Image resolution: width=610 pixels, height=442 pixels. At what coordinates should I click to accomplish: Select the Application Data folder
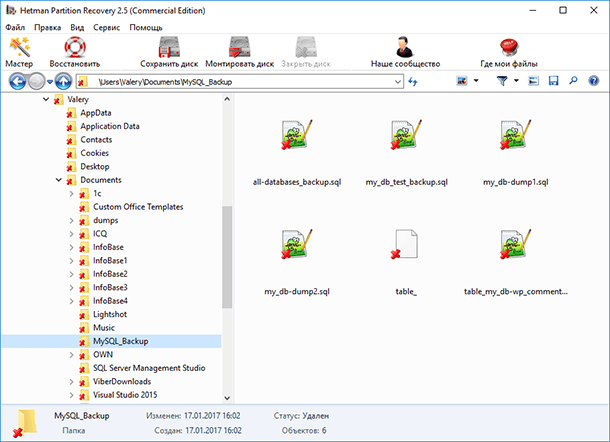coord(110,126)
